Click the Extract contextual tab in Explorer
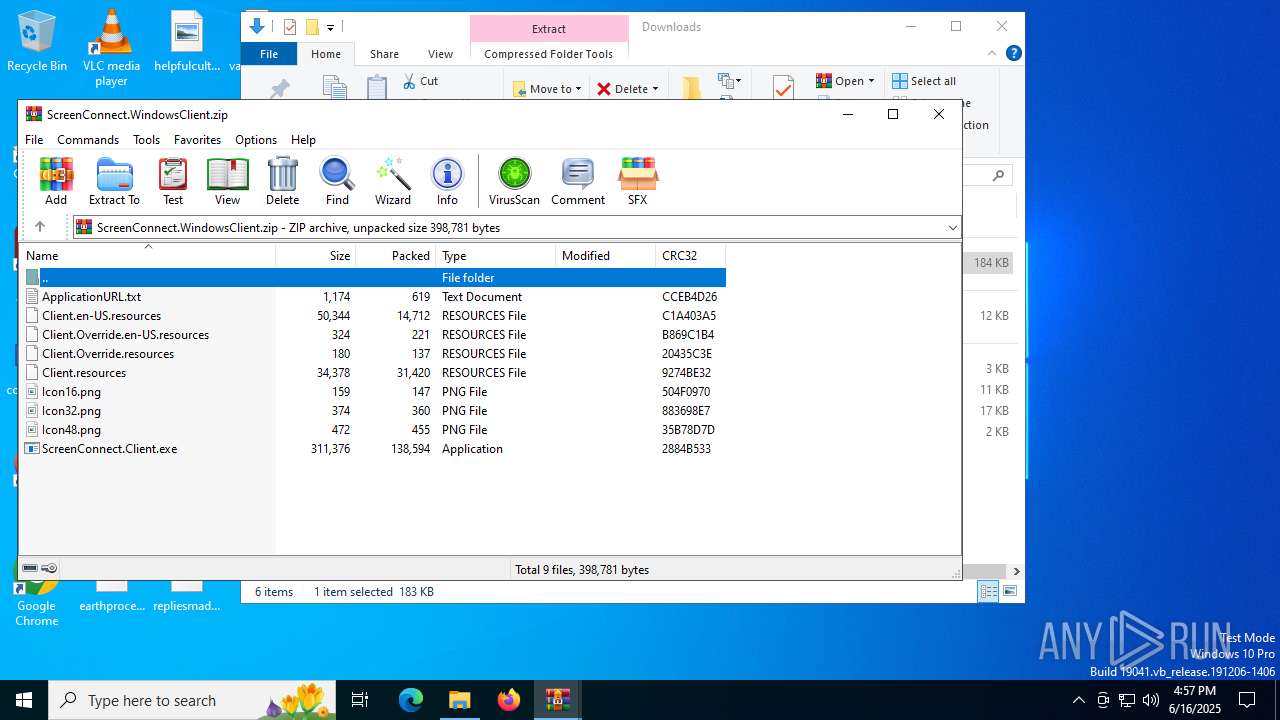This screenshot has width=1280, height=720. (x=549, y=28)
